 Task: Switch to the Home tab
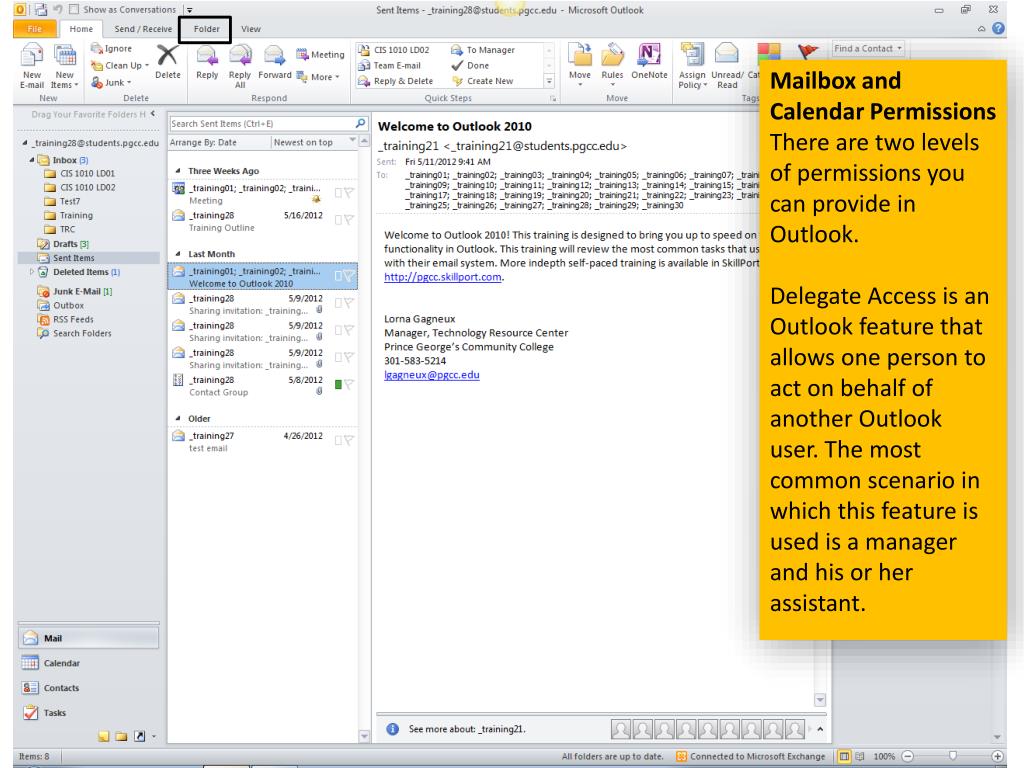[81, 29]
